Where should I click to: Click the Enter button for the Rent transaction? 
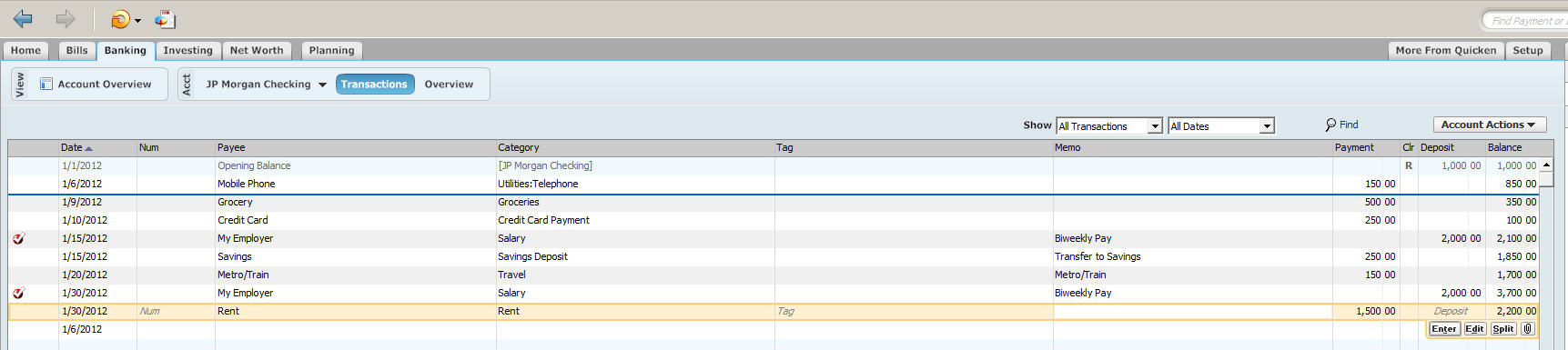coord(1444,329)
